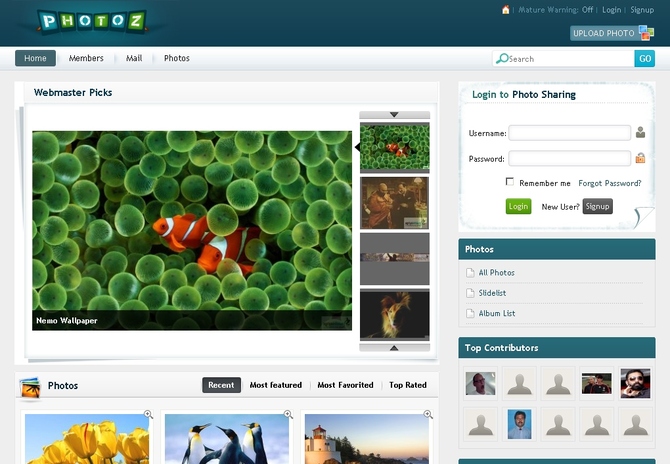The height and width of the screenshot is (464, 670).
Task: Focus the Password input field
Action: click(569, 159)
